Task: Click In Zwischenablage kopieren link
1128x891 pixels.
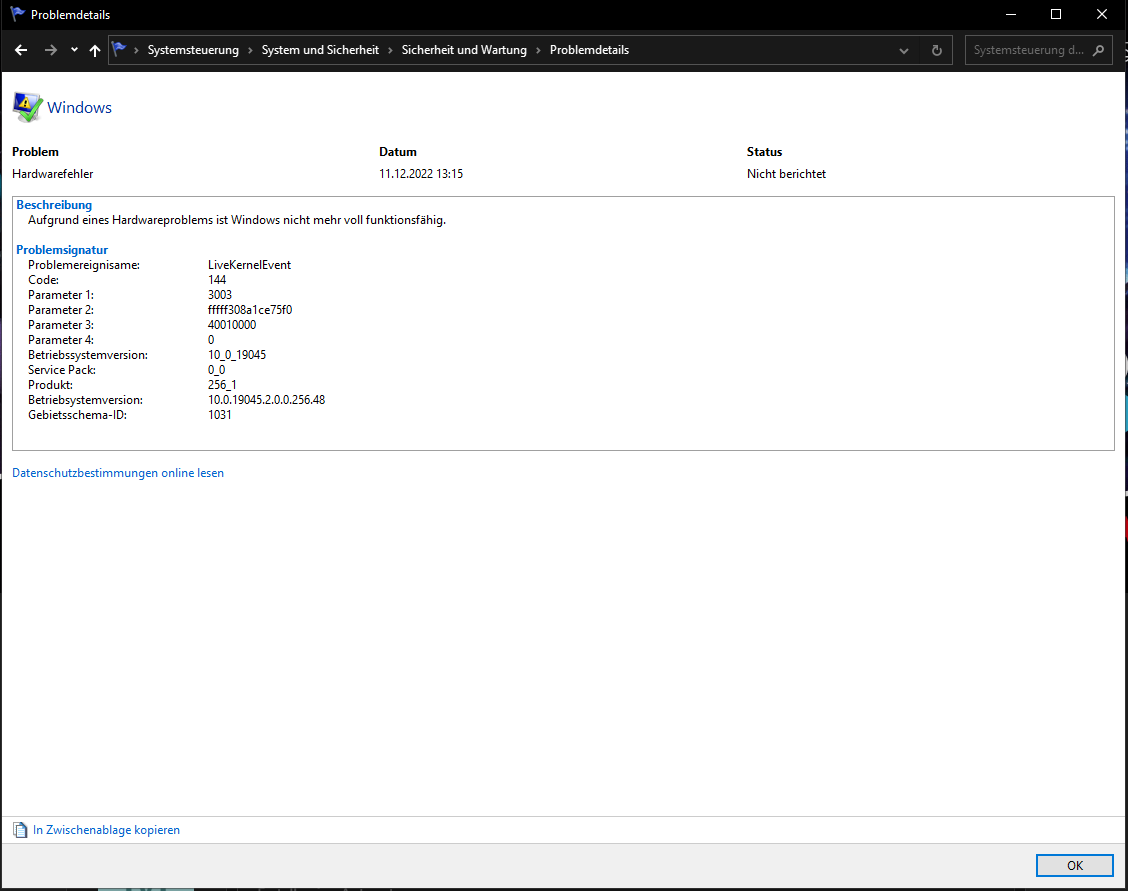Action: point(106,830)
